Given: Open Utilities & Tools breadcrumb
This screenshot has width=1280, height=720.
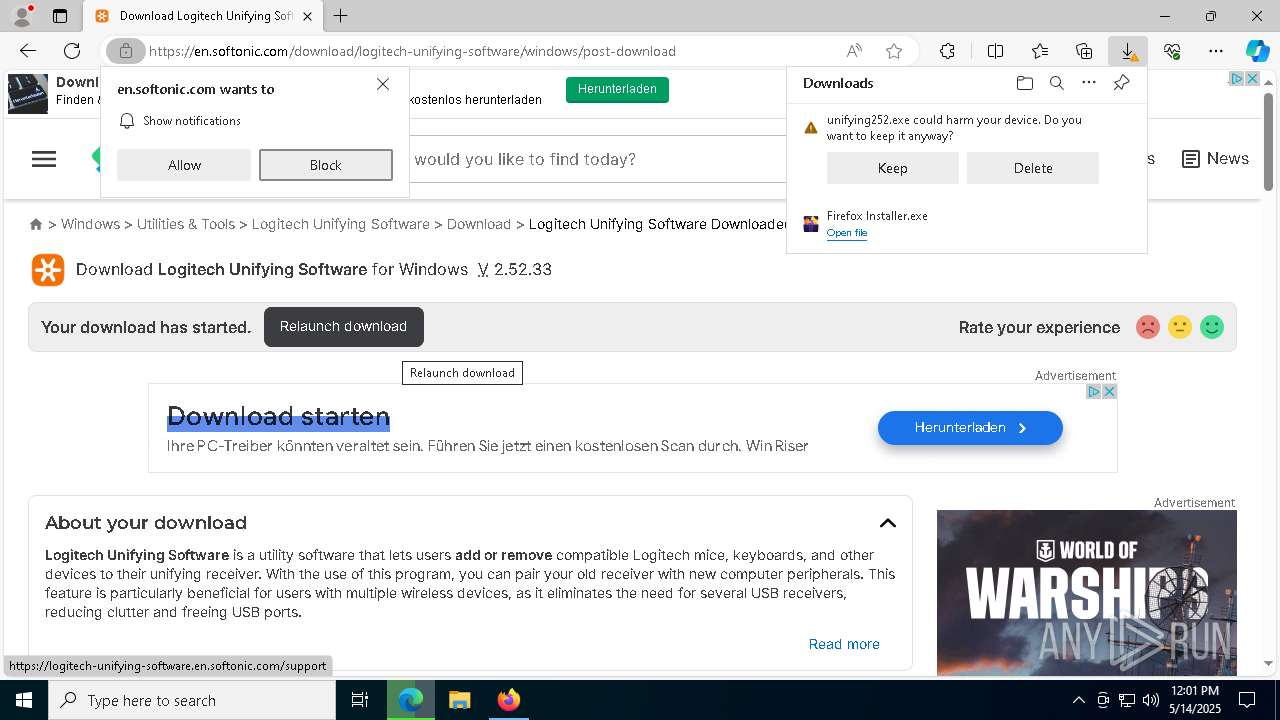Looking at the screenshot, I should tap(186, 224).
